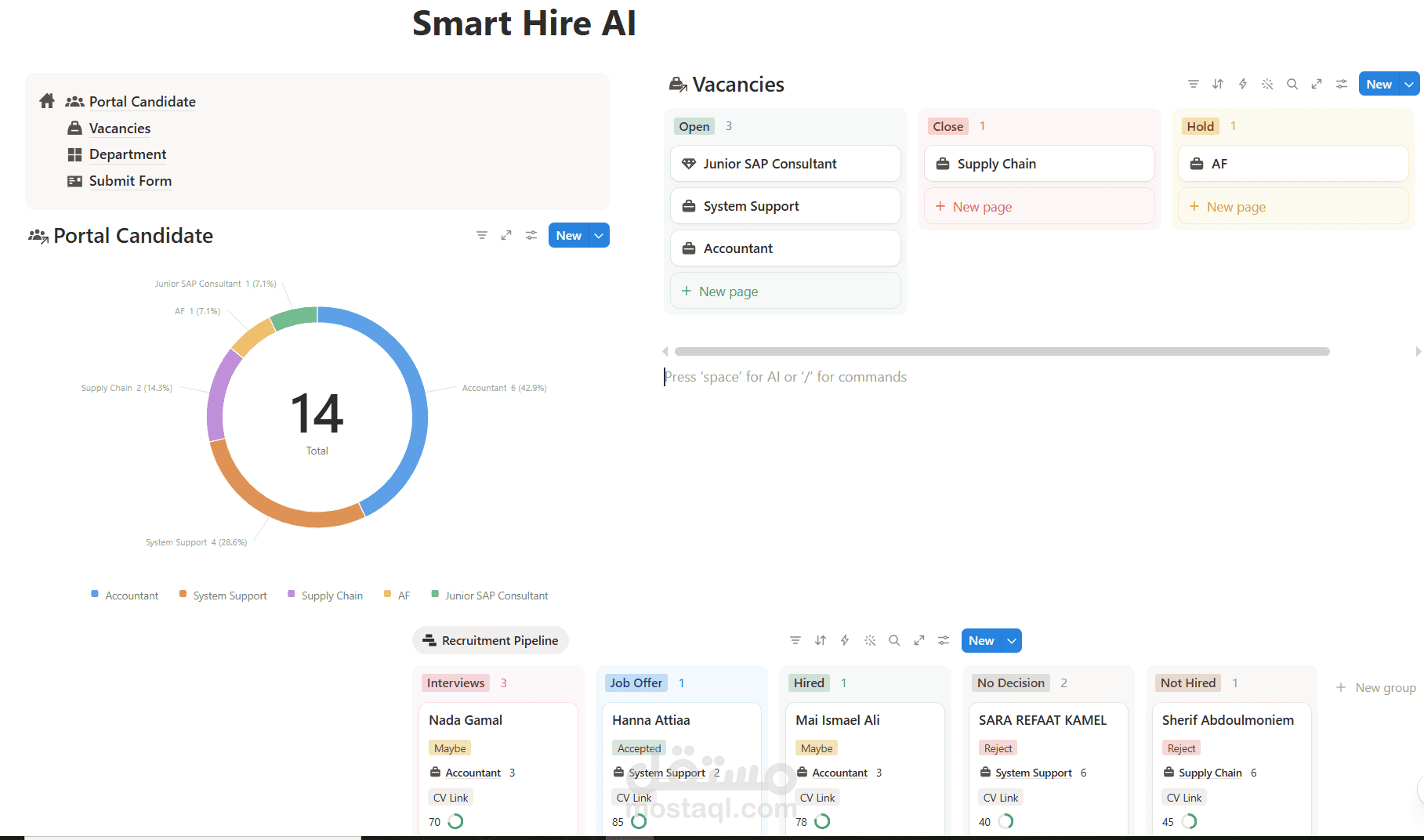Click the people icon beside Portal Candidate link

pyautogui.click(x=74, y=101)
